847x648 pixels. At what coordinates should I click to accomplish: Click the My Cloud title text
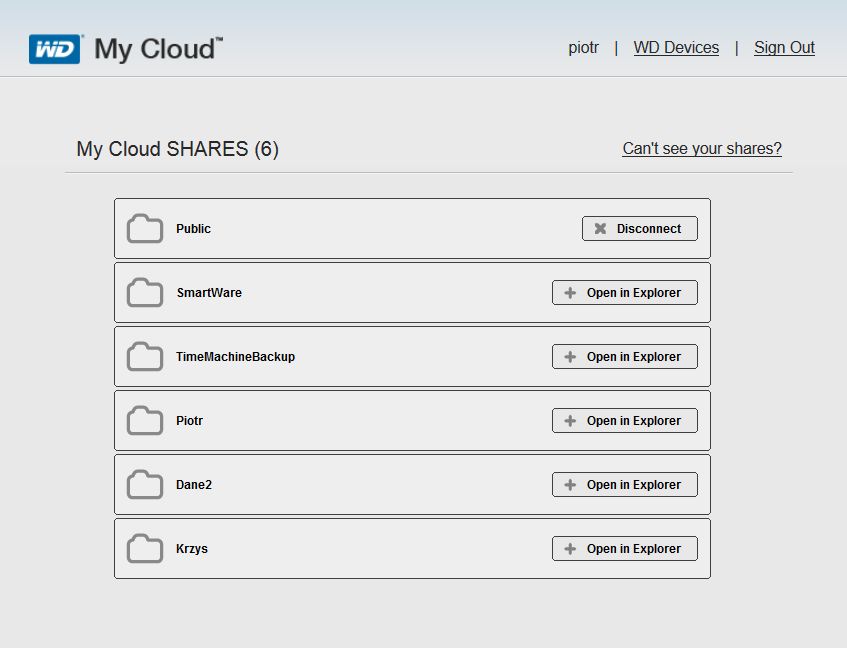point(158,49)
